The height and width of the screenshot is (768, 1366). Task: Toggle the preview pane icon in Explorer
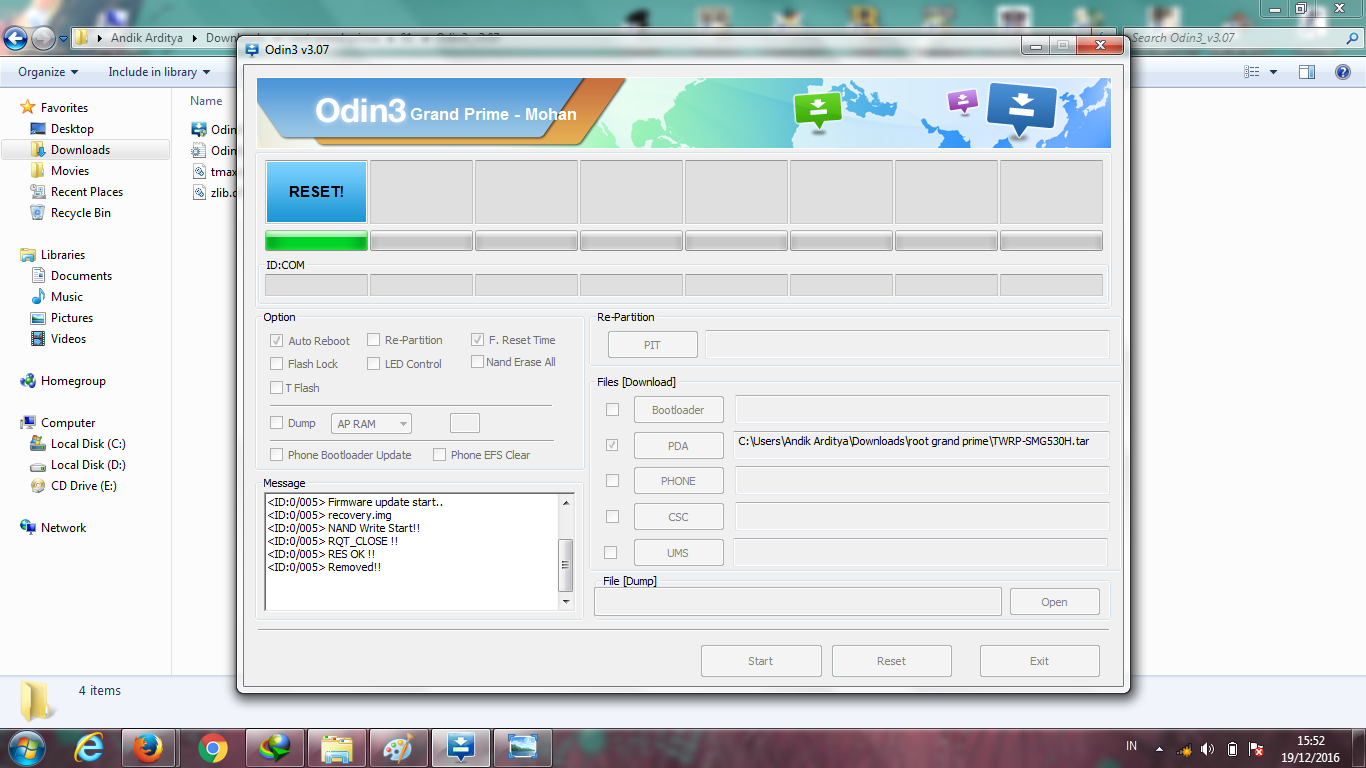point(1307,72)
